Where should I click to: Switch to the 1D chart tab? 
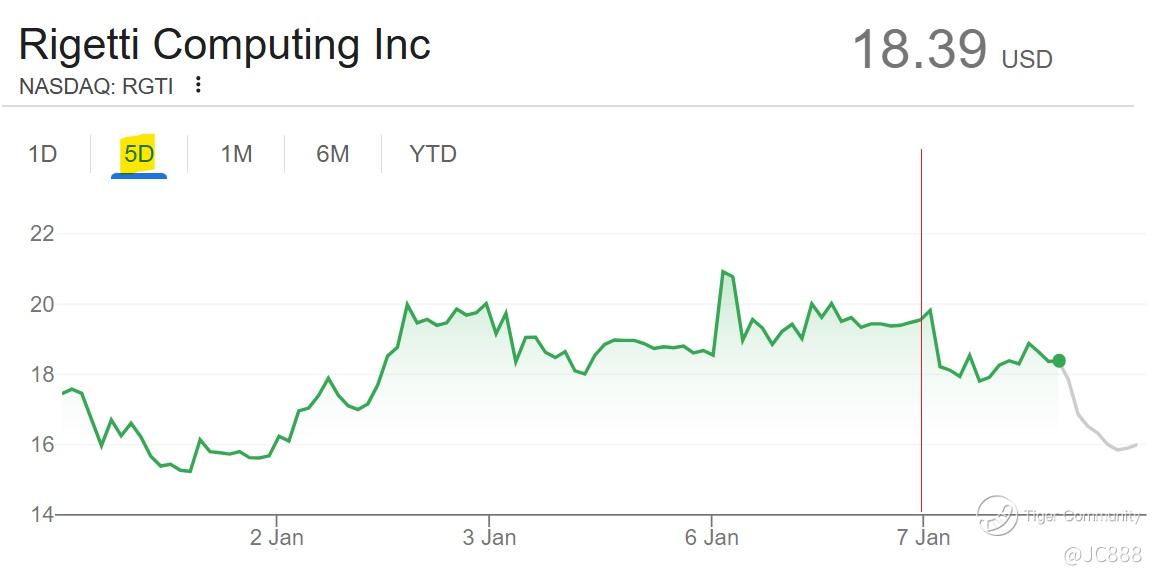[x=42, y=154]
